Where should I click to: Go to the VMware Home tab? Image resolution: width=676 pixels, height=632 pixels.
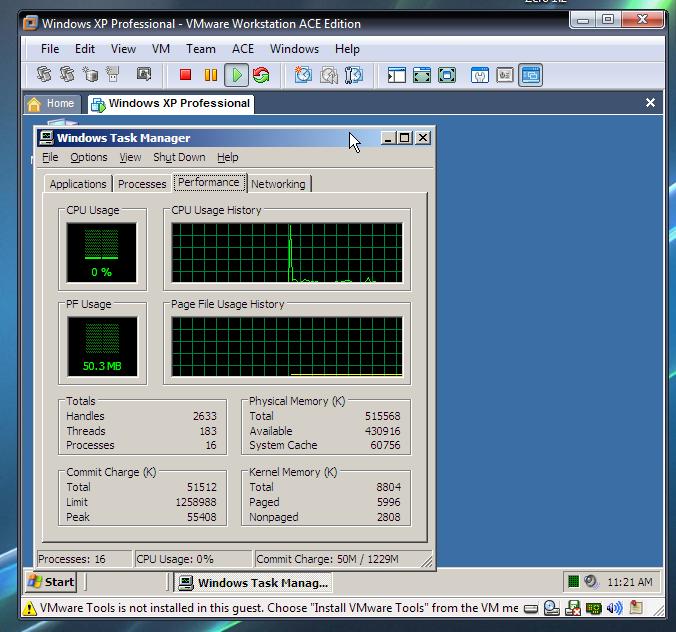(52, 104)
